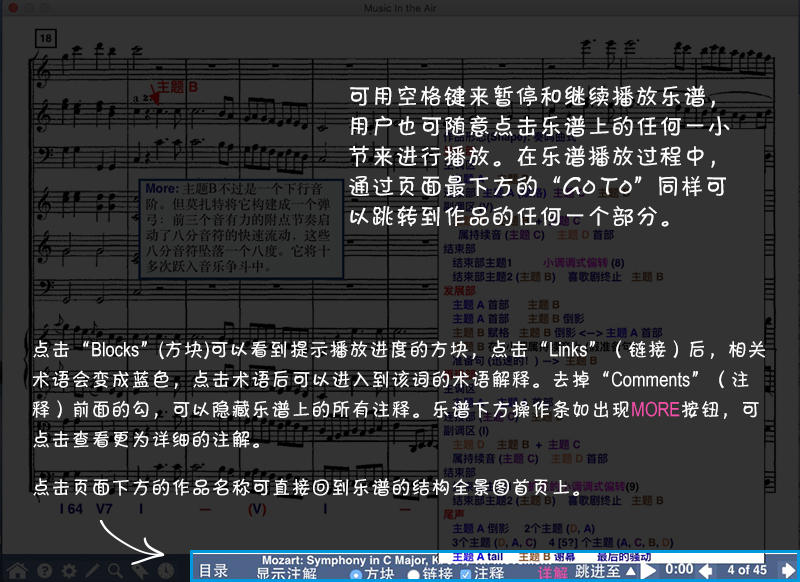The image size is (800, 582).
Task: Open the clock history icon
Action: 165,570
